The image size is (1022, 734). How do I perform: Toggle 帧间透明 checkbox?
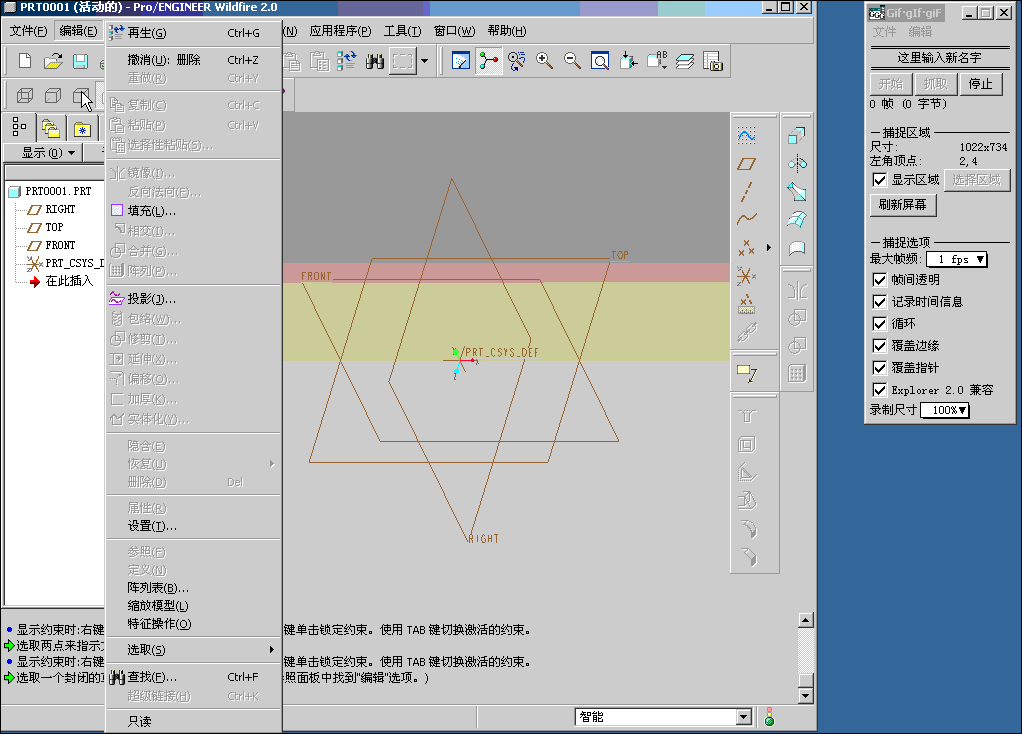pyautogui.click(x=879, y=280)
